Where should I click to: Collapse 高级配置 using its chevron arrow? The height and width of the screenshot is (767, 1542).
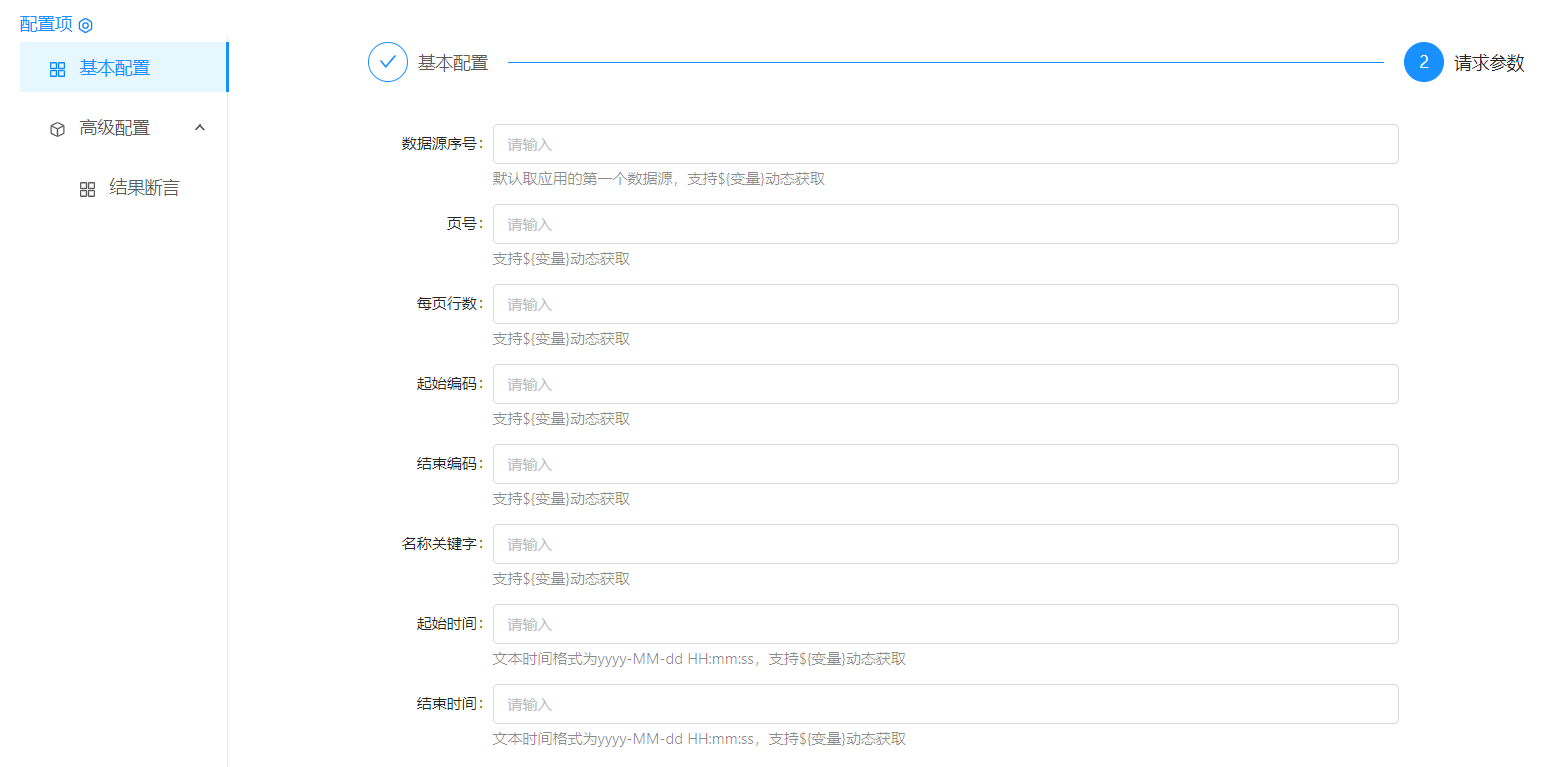pos(200,128)
